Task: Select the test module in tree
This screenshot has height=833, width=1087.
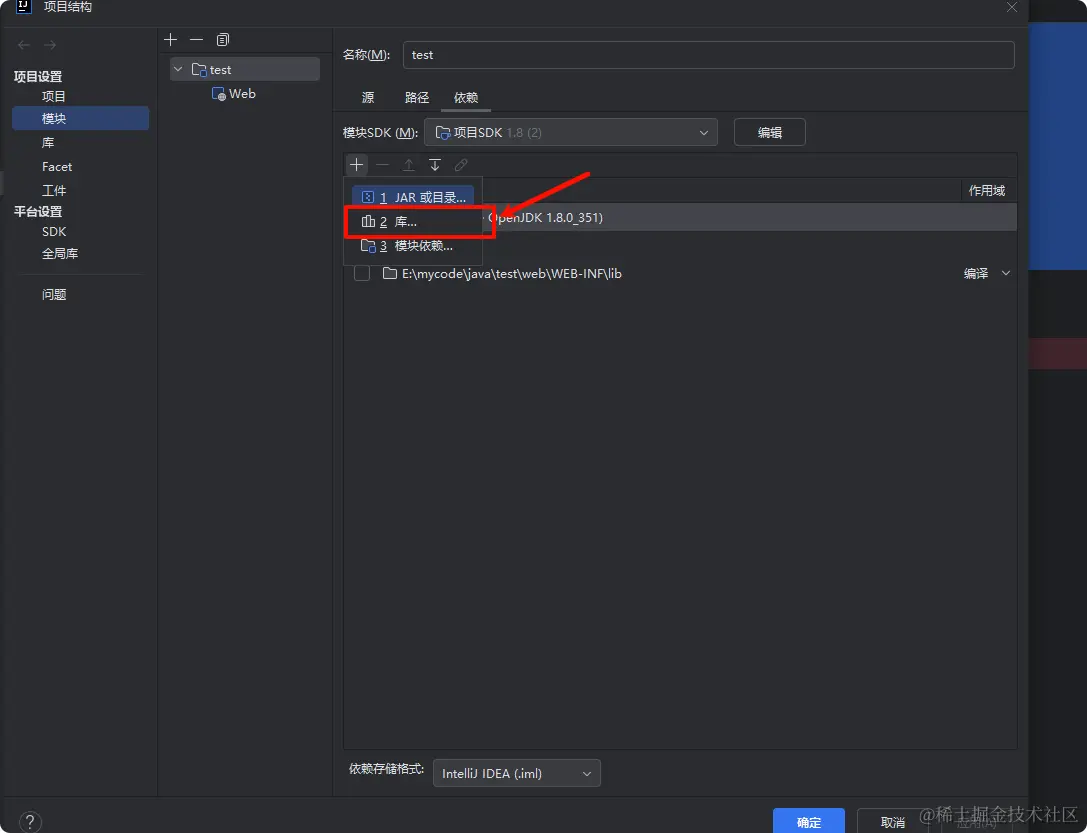Action: (x=245, y=69)
